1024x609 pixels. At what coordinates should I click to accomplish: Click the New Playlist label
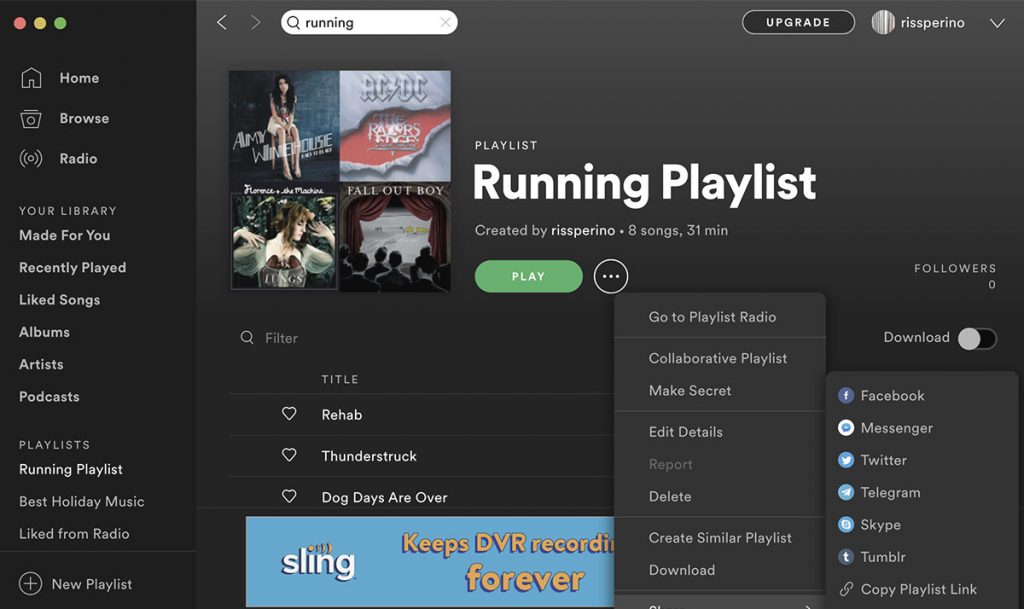point(91,584)
